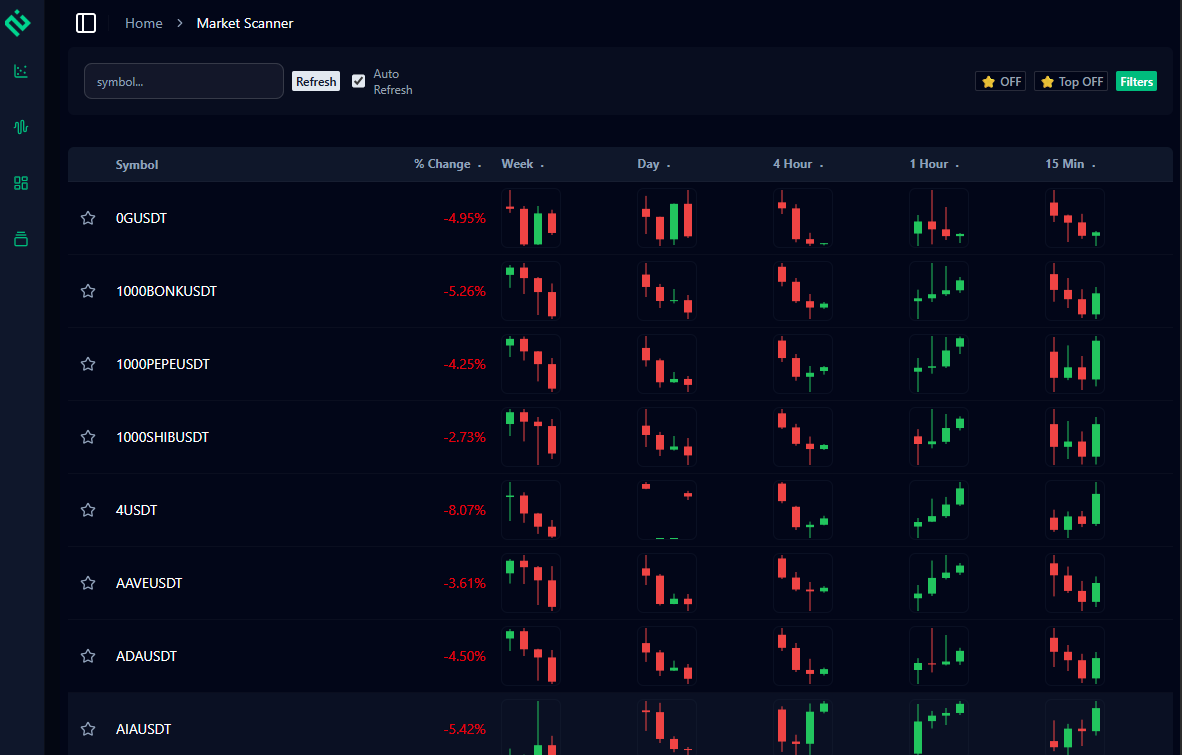Viewport: 1182px width, 755px height.
Task: Add AIAUSDT to favorites via its star
Action: point(87,729)
